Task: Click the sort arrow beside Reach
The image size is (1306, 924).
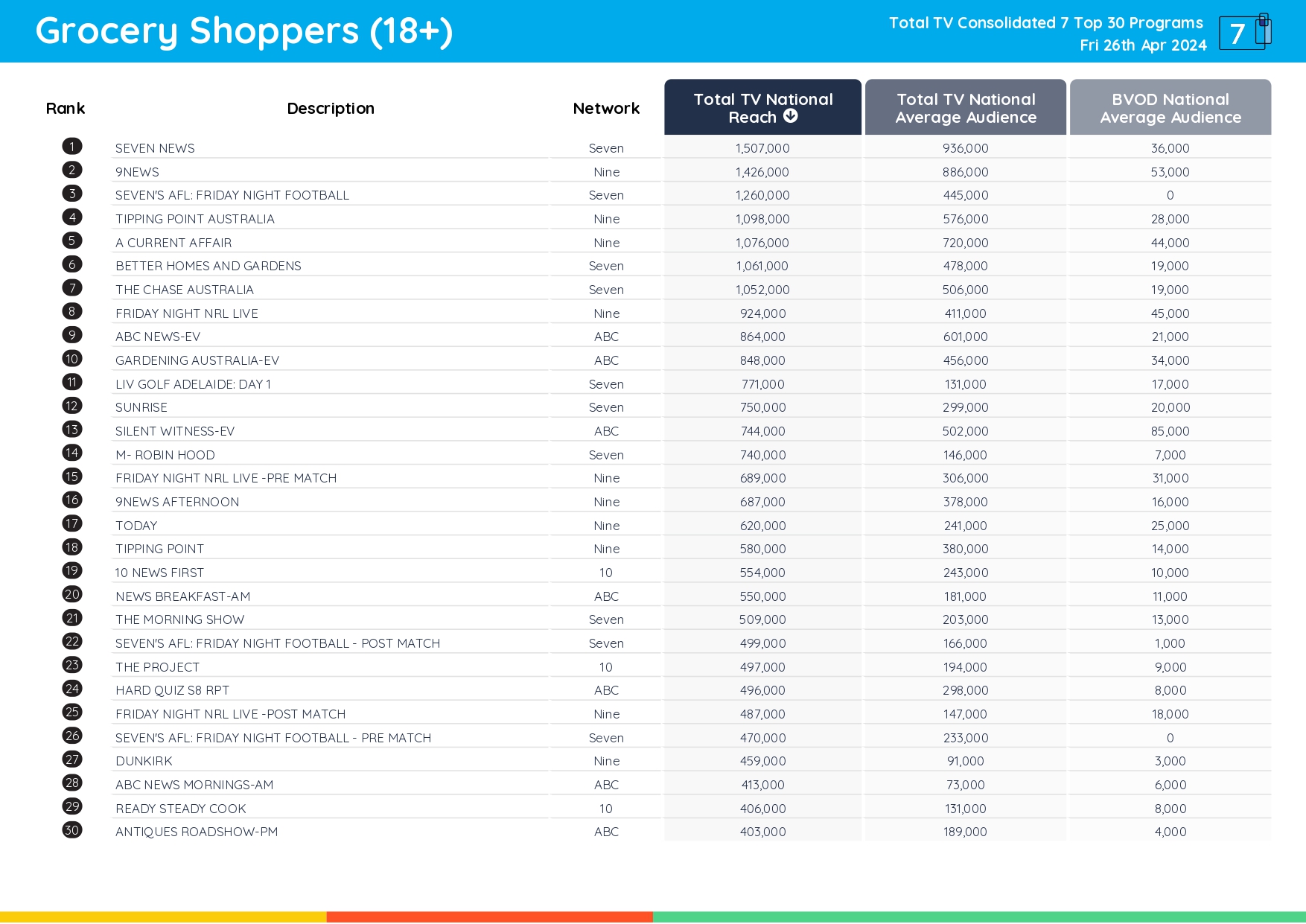Action: click(x=791, y=116)
